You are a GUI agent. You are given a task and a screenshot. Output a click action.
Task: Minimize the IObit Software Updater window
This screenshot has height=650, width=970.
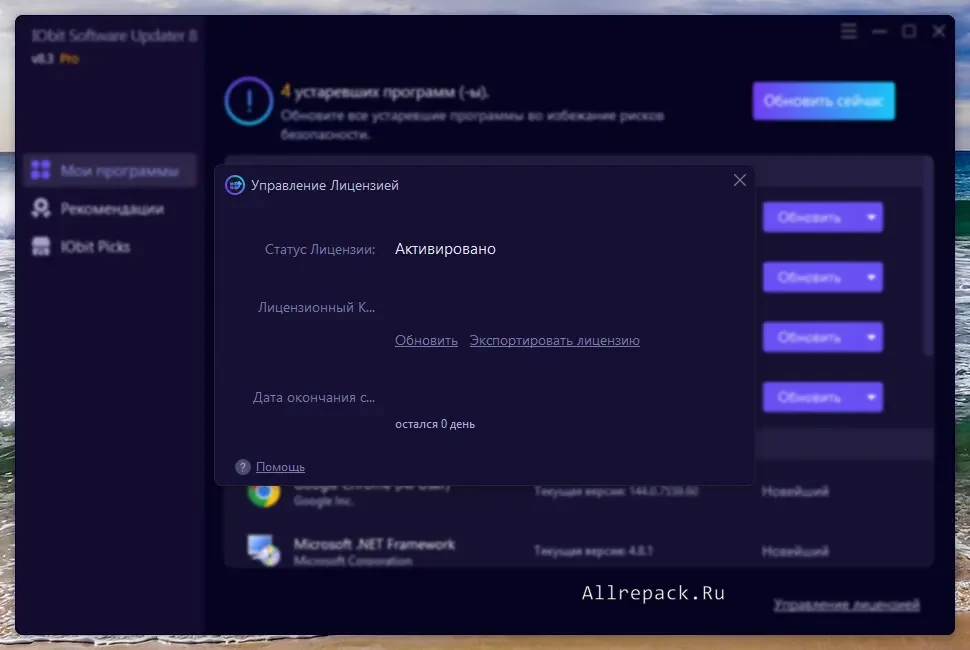click(x=879, y=31)
